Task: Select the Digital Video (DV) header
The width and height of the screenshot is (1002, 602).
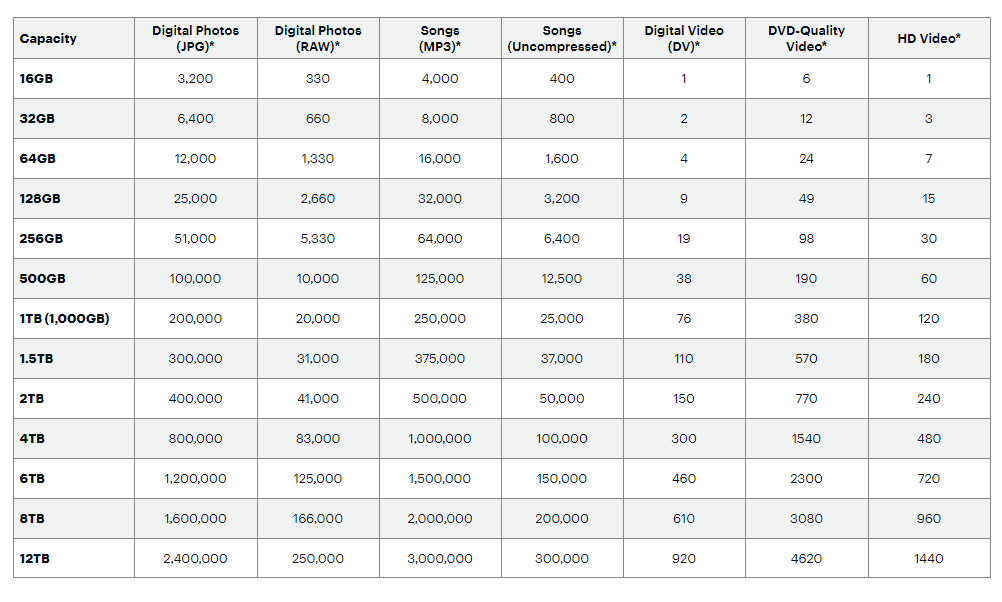Action: [684, 39]
